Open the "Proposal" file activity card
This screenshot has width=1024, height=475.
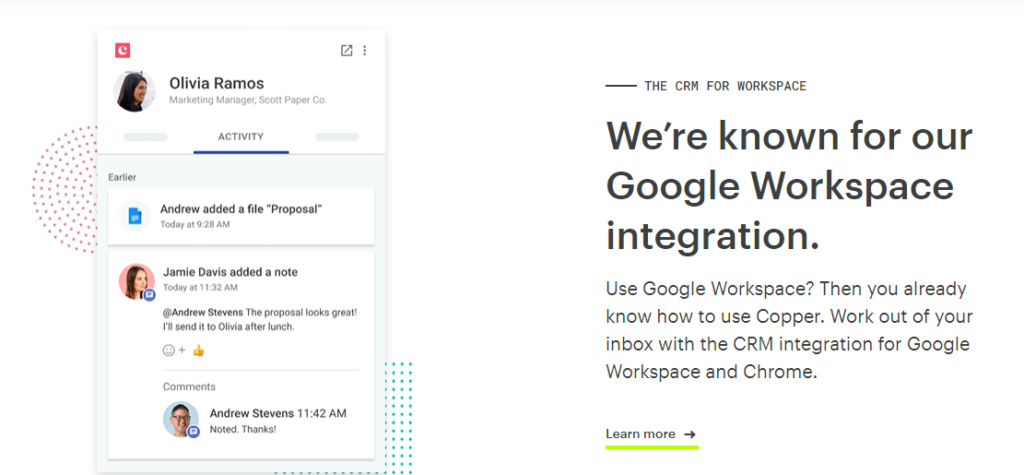(x=241, y=216)
